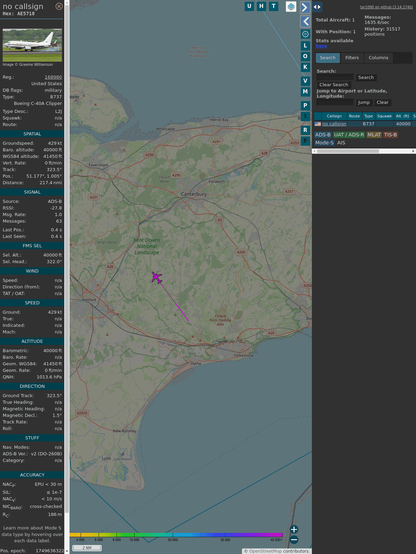Click the left chevron sidebar button

tap(305, 22)
